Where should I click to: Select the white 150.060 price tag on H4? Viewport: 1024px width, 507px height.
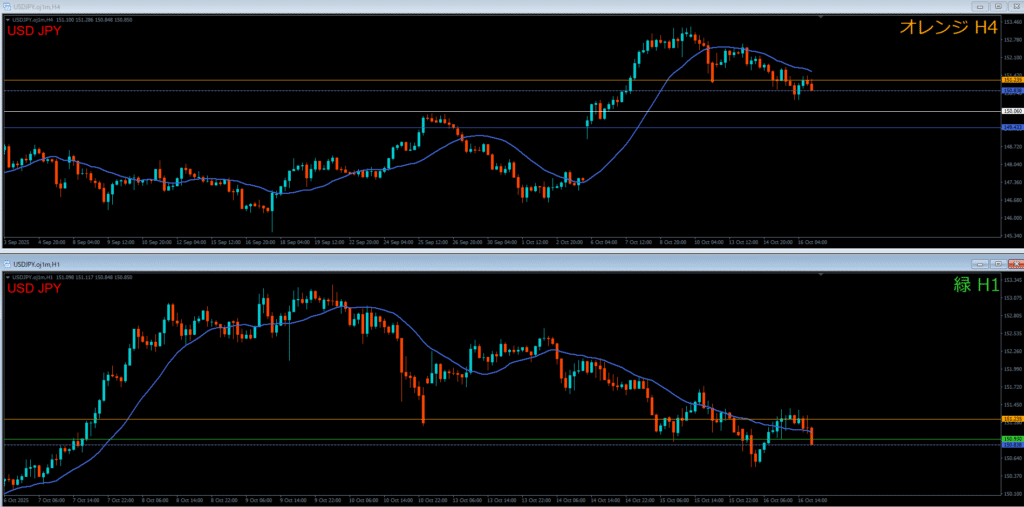tap(1011, 111)
